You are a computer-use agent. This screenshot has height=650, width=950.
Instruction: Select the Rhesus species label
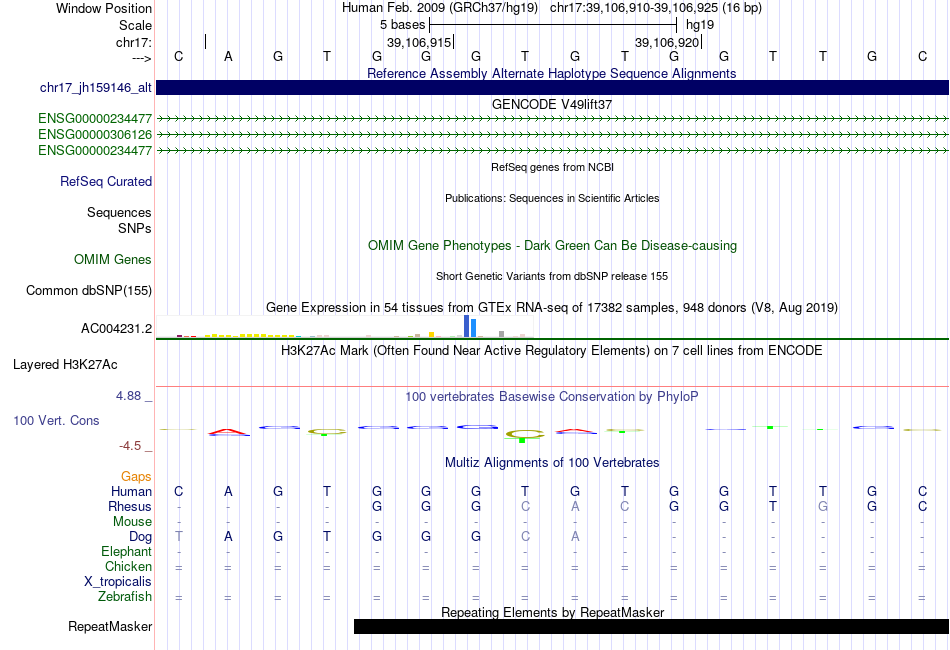pyautogui.click(x=130, y=506)
